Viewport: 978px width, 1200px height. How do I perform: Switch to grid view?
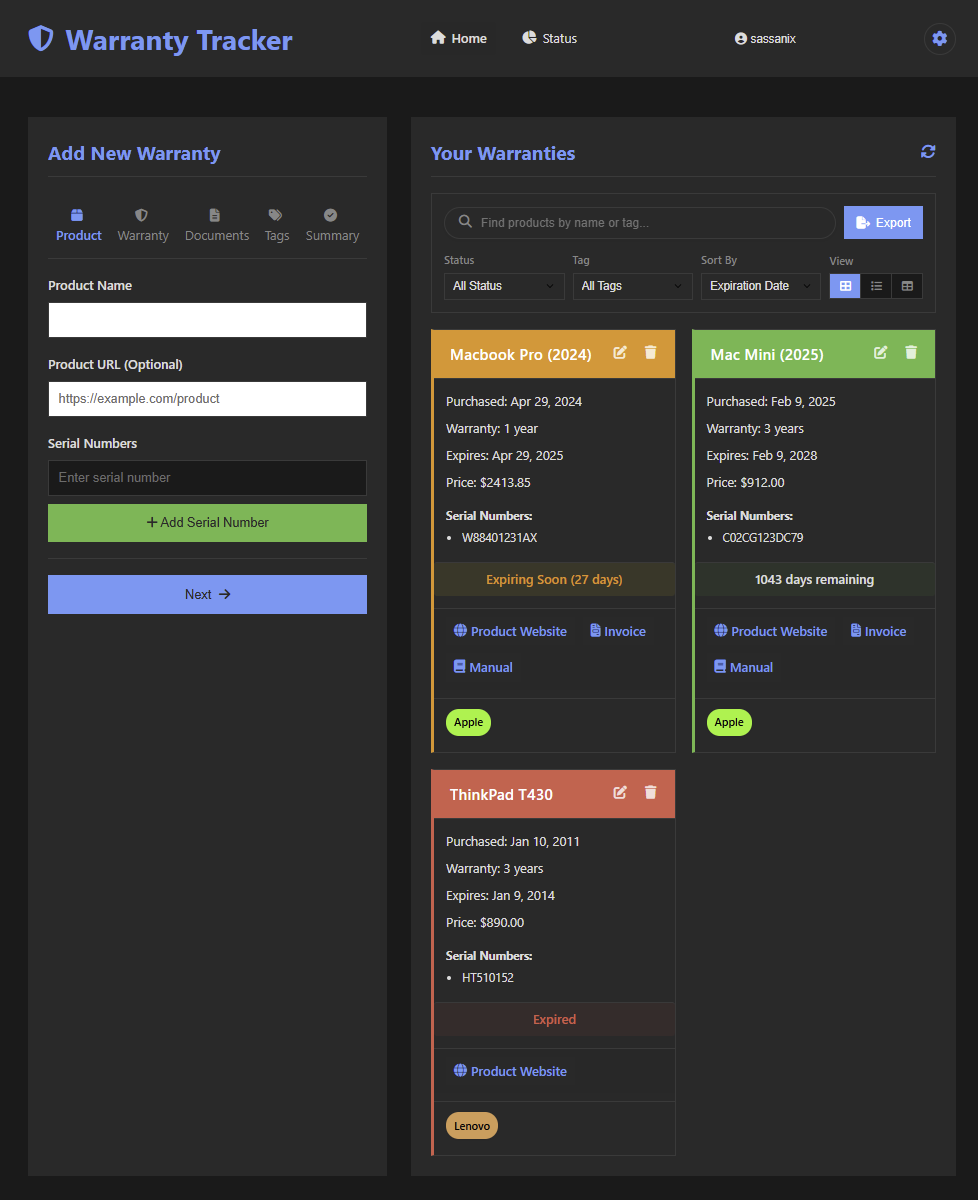pyautogui.click(x=845, y=286)
